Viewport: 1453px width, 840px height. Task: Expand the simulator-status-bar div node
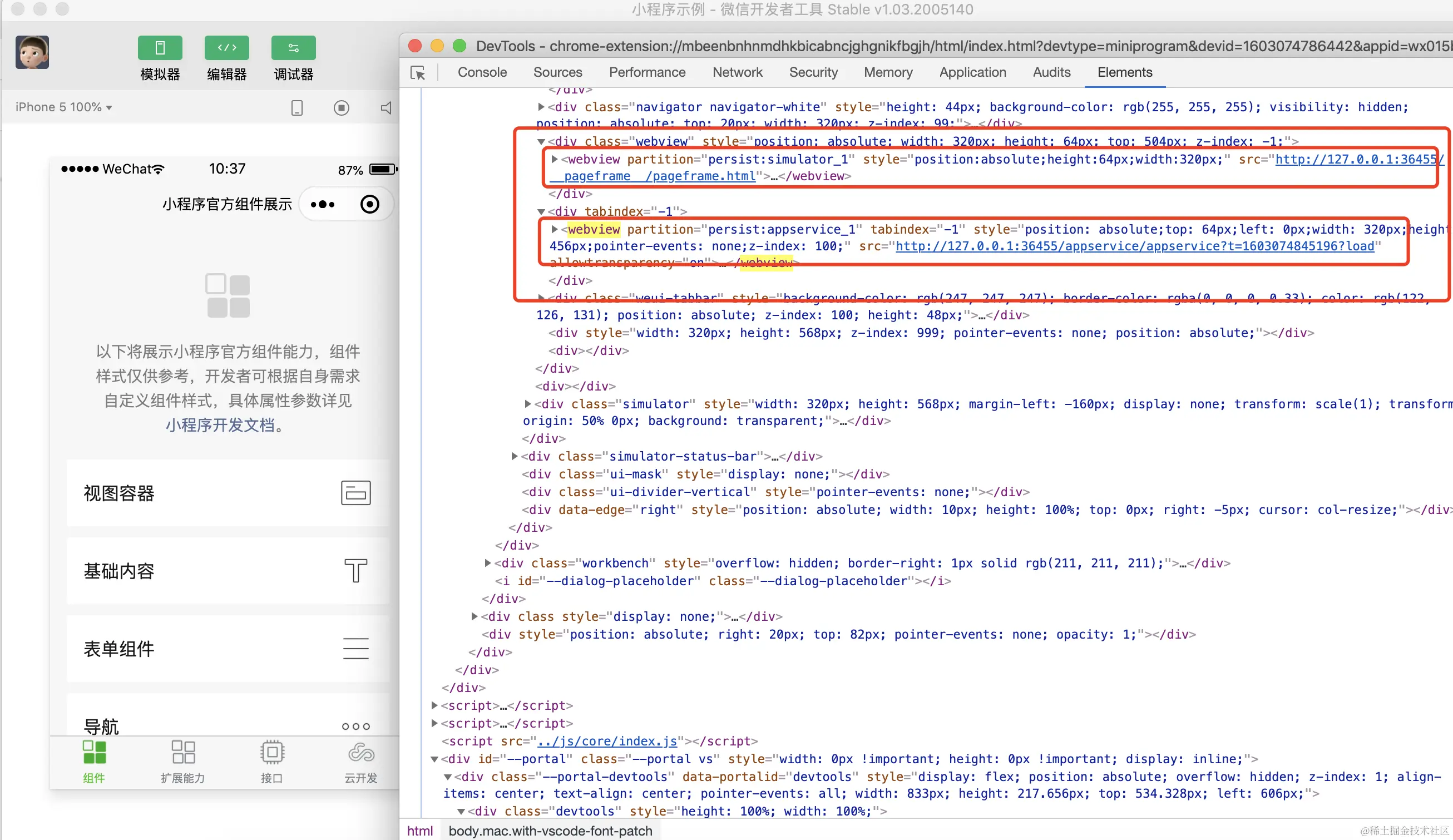515,457
